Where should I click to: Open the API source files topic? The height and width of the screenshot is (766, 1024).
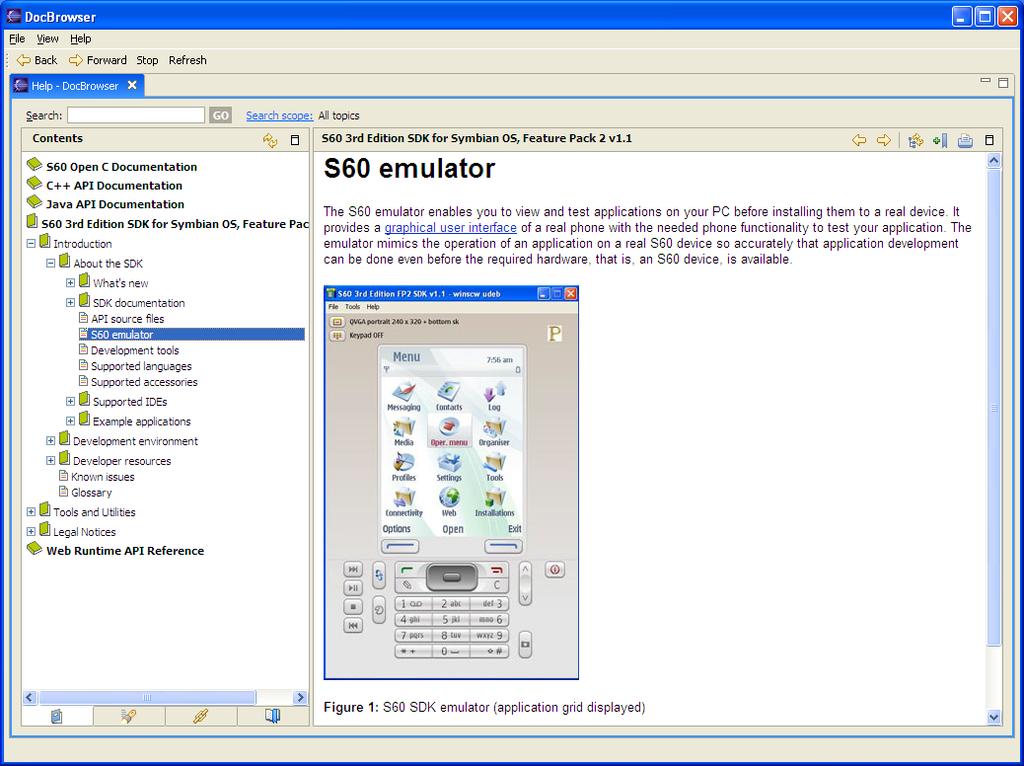pos(127,319)
